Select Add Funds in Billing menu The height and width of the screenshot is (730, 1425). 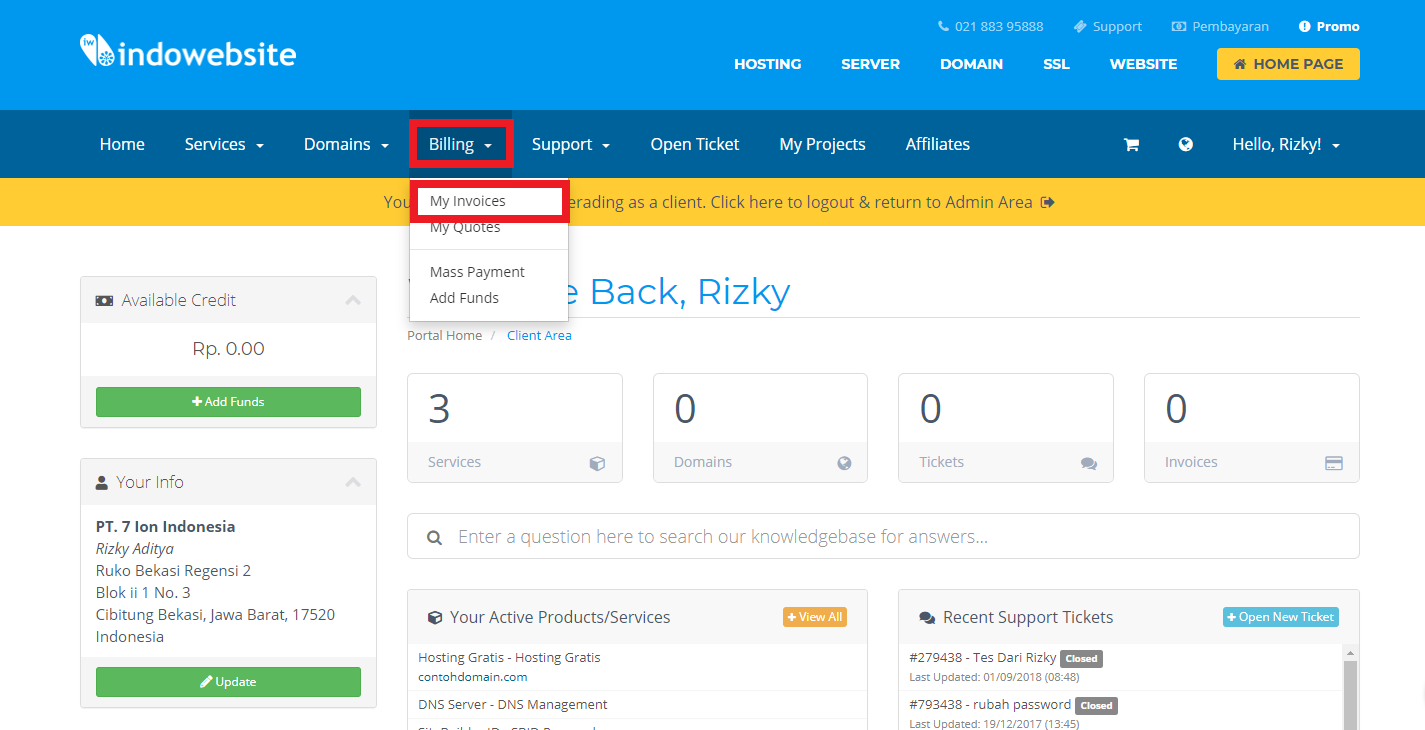(464, 298)
